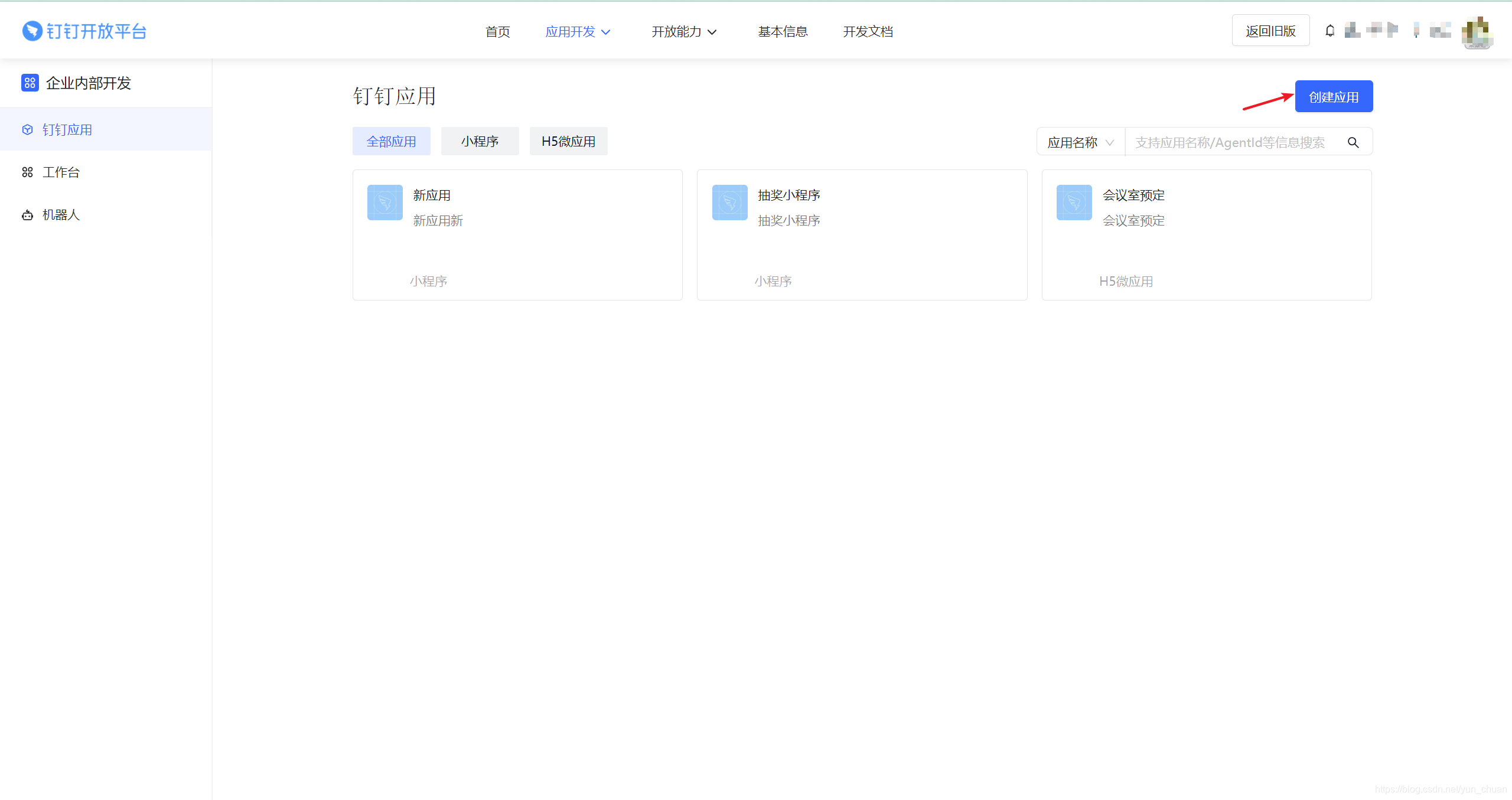Select 工作台 in the sidebar
Screen dimensions: 1512x800
[x=106, y=172]
